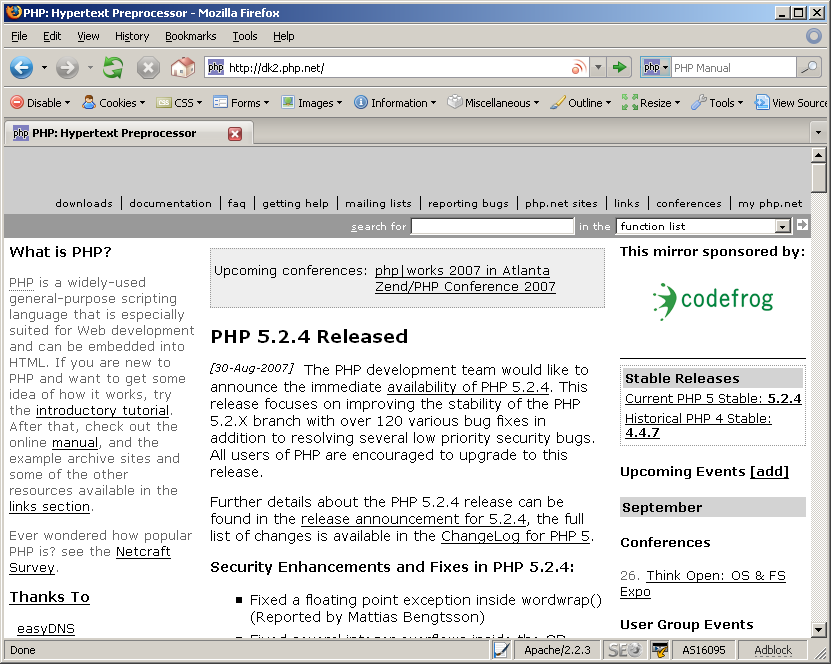The width and height of the screenshot is (831, 664).
Task: Click the php.net sites navigation link
Action: click(x=561, y=203)
